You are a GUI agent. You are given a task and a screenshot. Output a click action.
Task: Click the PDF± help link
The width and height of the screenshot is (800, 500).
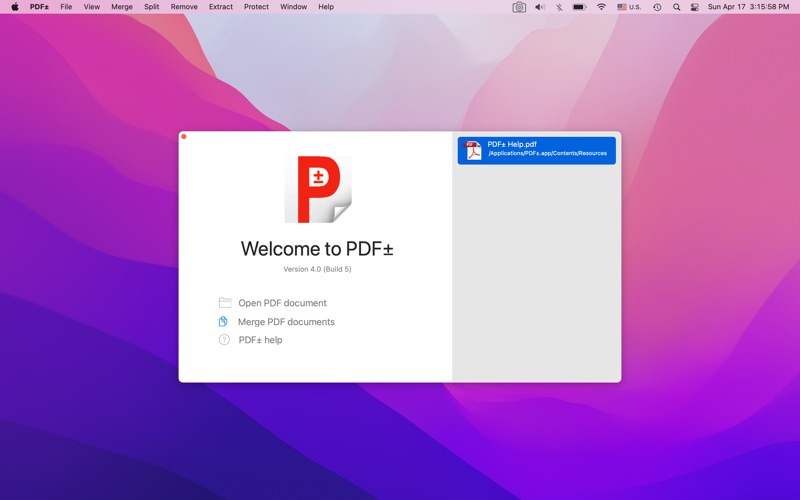tap(260, 340)
